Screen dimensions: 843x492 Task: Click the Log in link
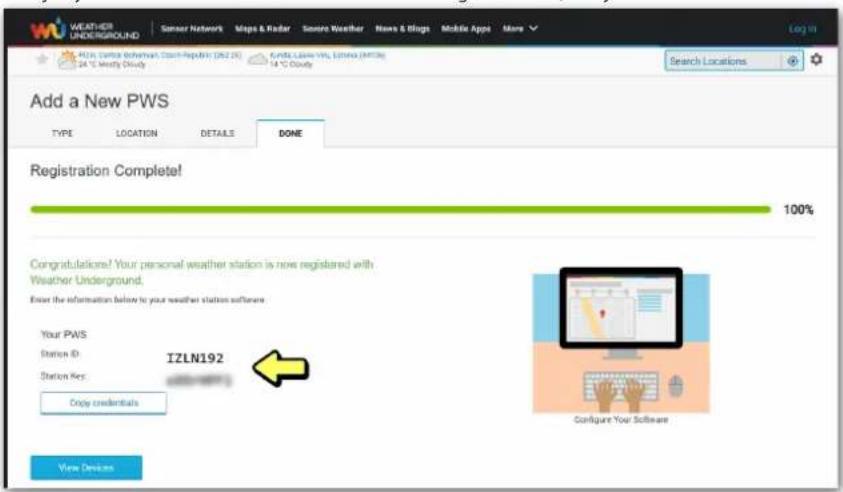click(x=802, y=28)
